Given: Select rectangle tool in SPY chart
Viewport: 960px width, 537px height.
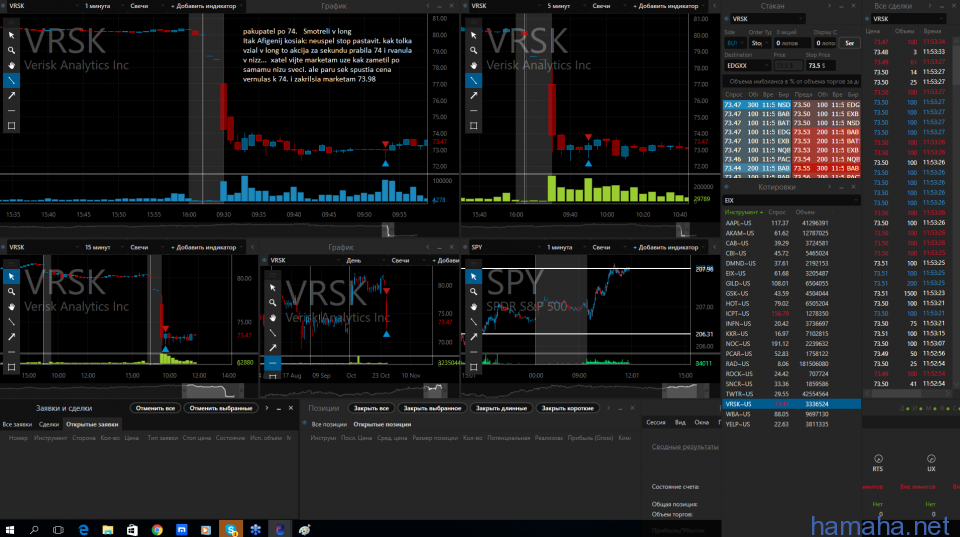Looking at the screenshot, I should (x=473, y=367).
